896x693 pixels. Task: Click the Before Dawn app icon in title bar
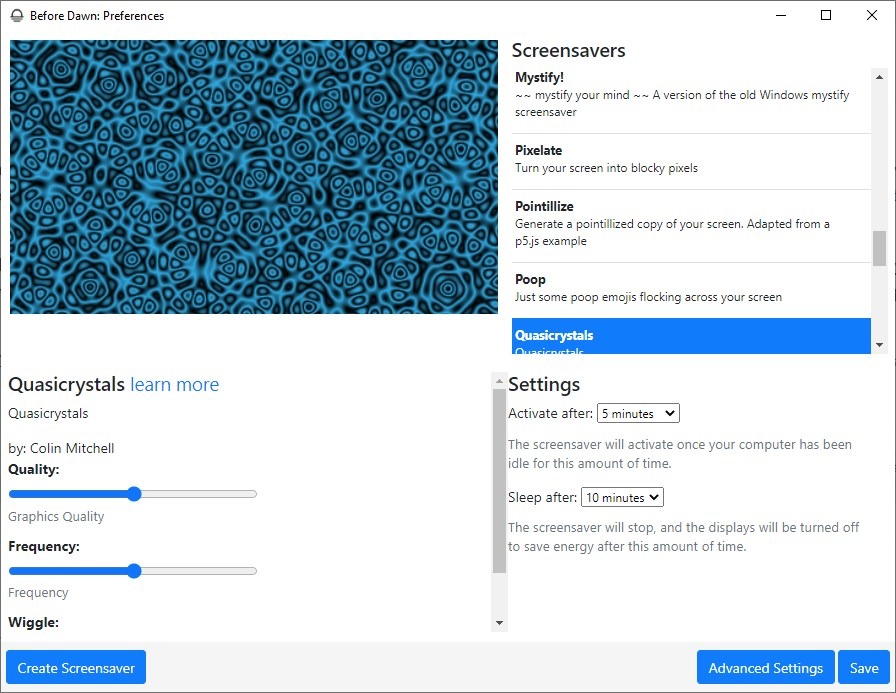coord(17,15)
